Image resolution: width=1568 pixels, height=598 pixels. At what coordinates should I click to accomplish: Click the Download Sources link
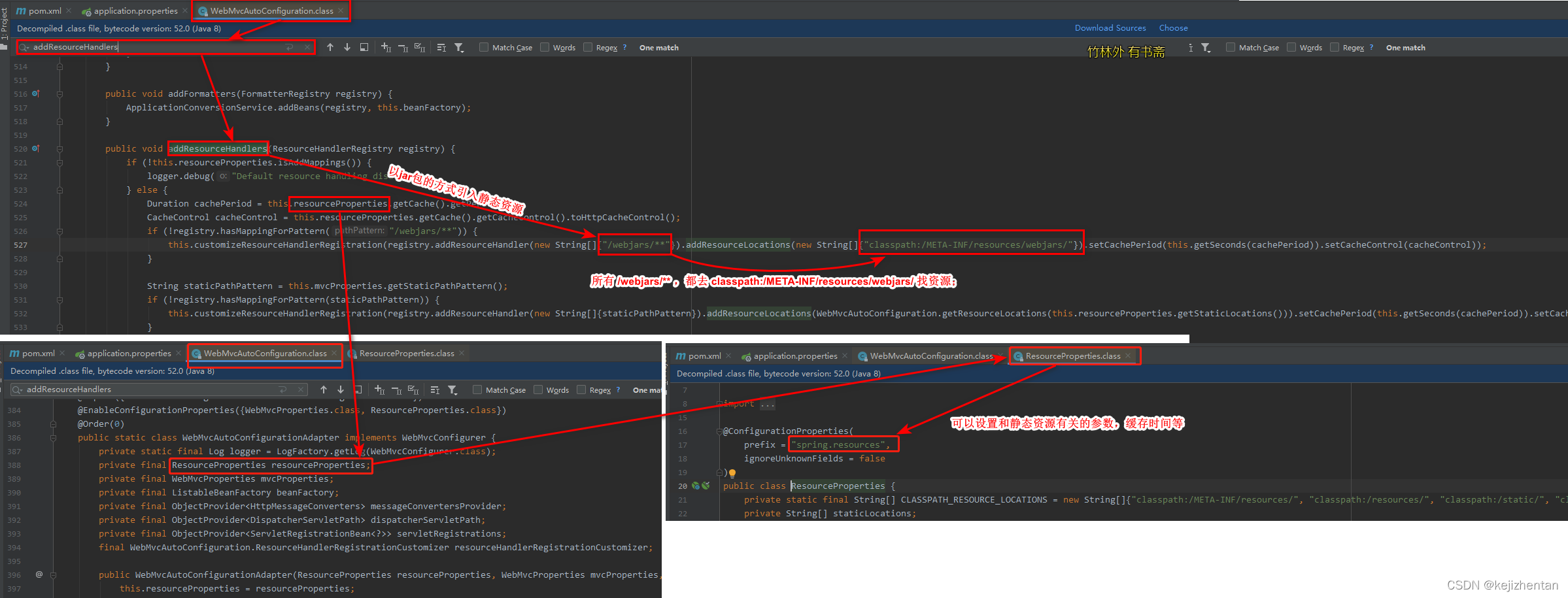point(1110,28)
